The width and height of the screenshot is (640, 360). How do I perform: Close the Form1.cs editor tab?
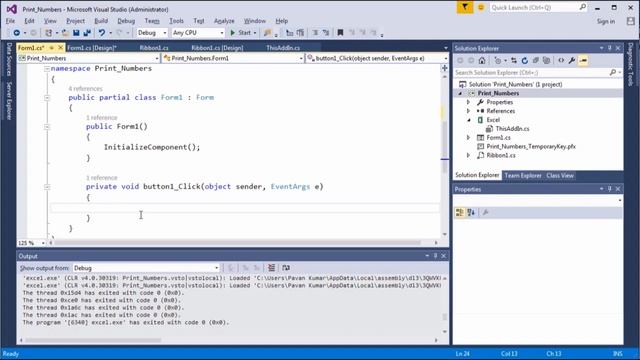60,48
